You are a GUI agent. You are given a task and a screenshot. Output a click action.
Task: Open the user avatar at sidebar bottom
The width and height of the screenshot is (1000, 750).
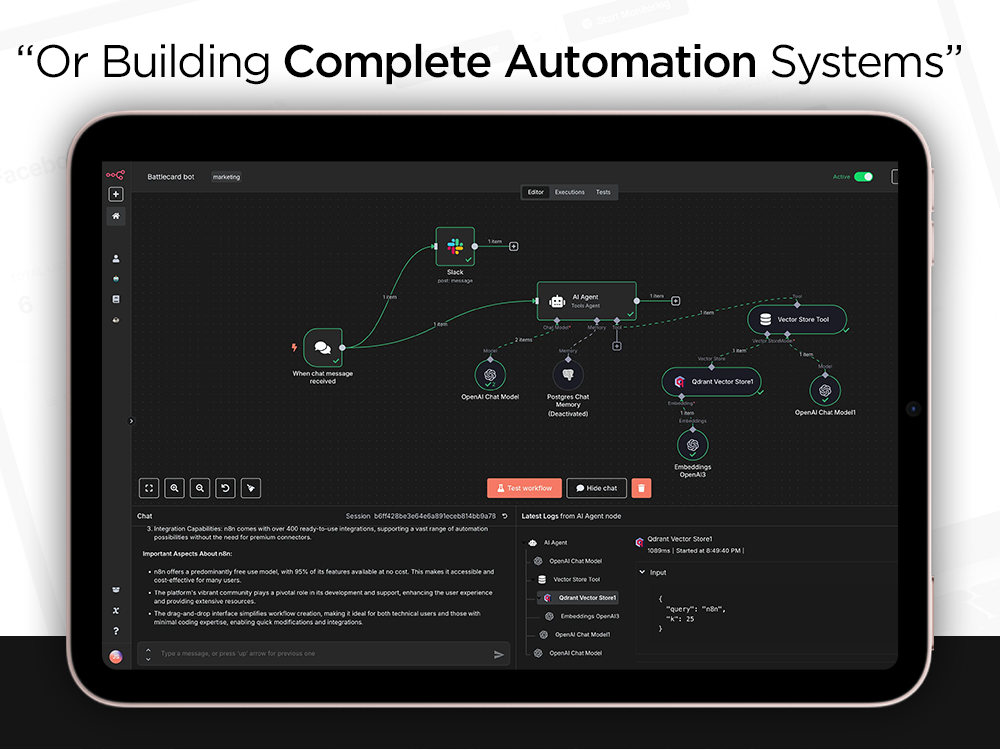(115, 656)
